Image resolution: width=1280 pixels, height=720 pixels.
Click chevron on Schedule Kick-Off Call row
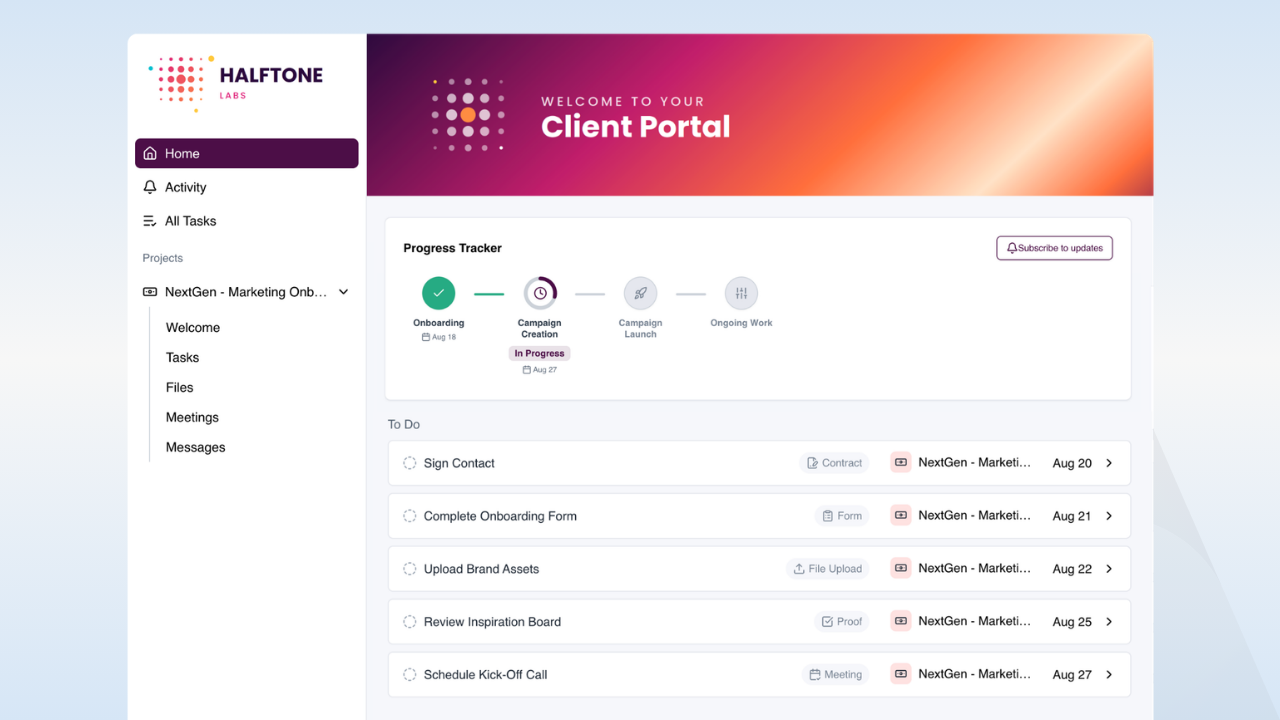point(1109,675)
